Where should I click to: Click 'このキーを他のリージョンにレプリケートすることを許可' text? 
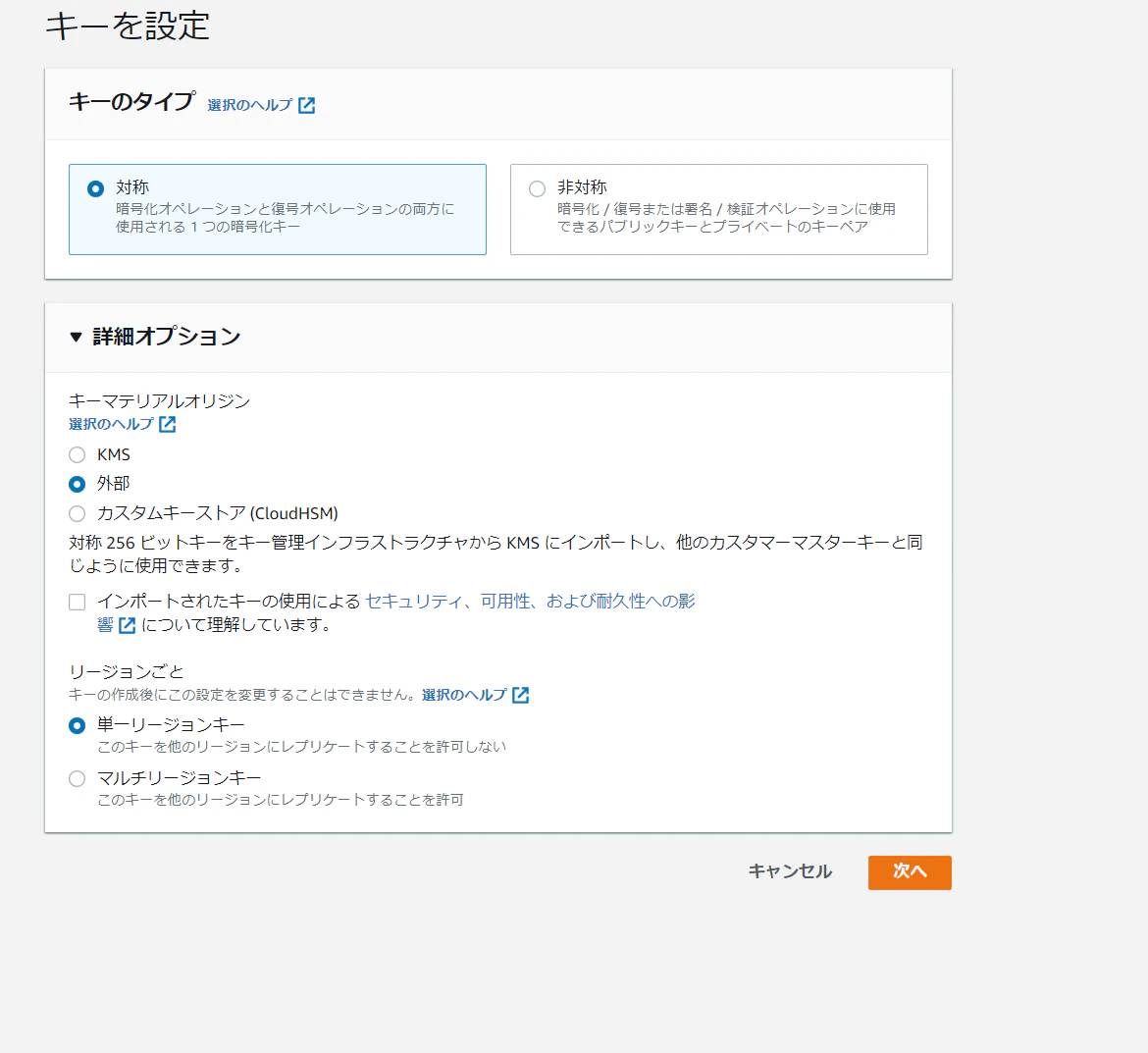tap(281, 800)
